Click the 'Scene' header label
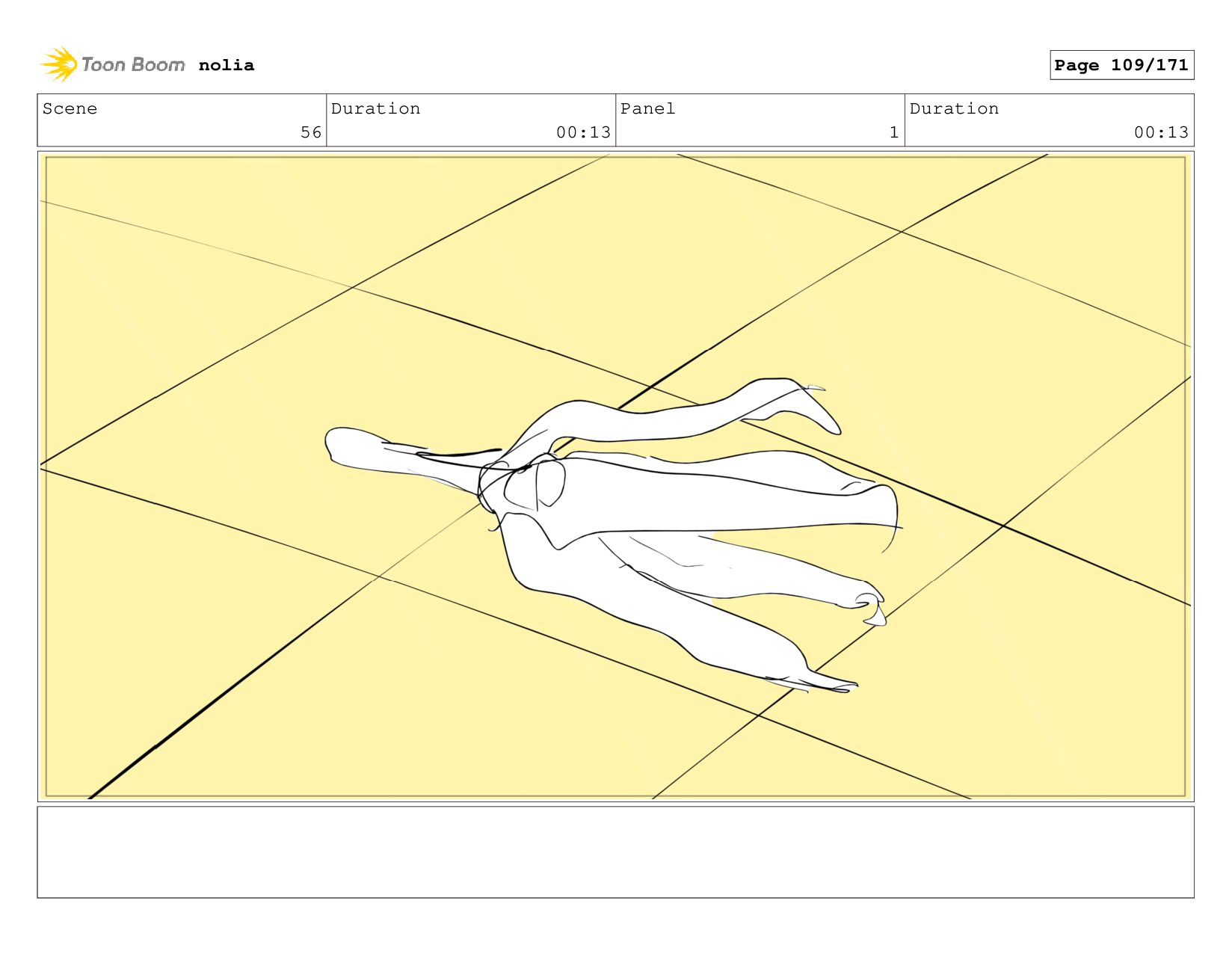Image resolution: width=1232 pixels, height=954 pixels. pos(70,108)
